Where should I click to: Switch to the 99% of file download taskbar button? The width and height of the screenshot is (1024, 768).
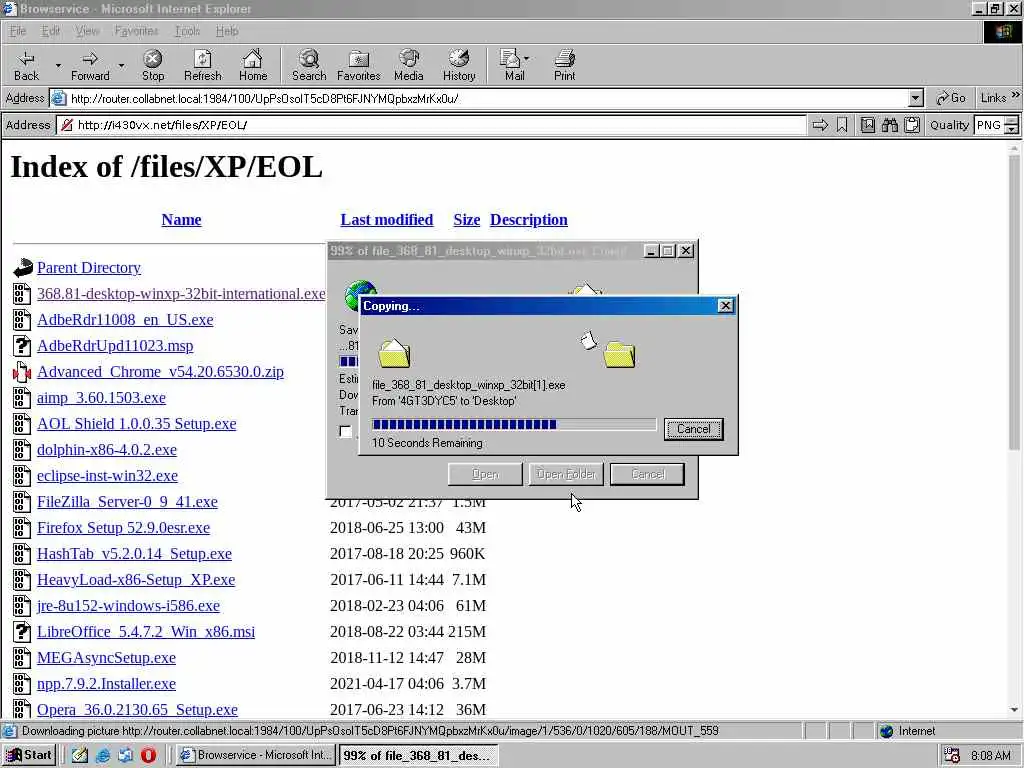419,755
